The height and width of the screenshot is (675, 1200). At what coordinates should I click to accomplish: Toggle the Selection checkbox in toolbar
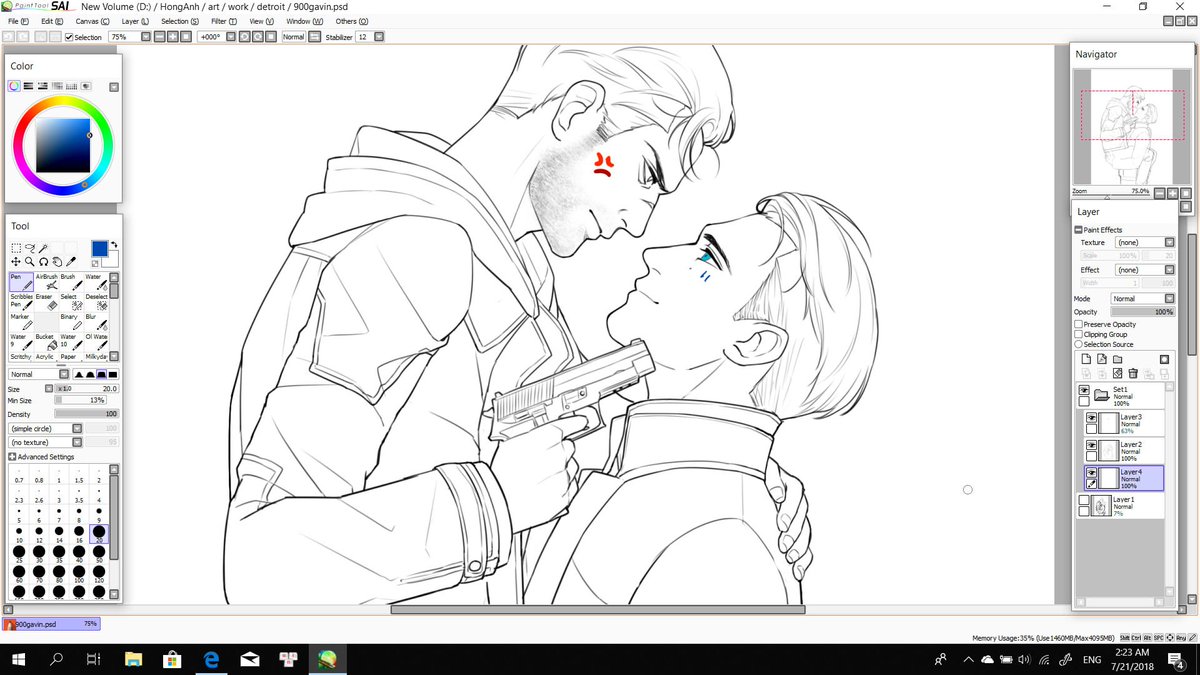pos(69,37)
